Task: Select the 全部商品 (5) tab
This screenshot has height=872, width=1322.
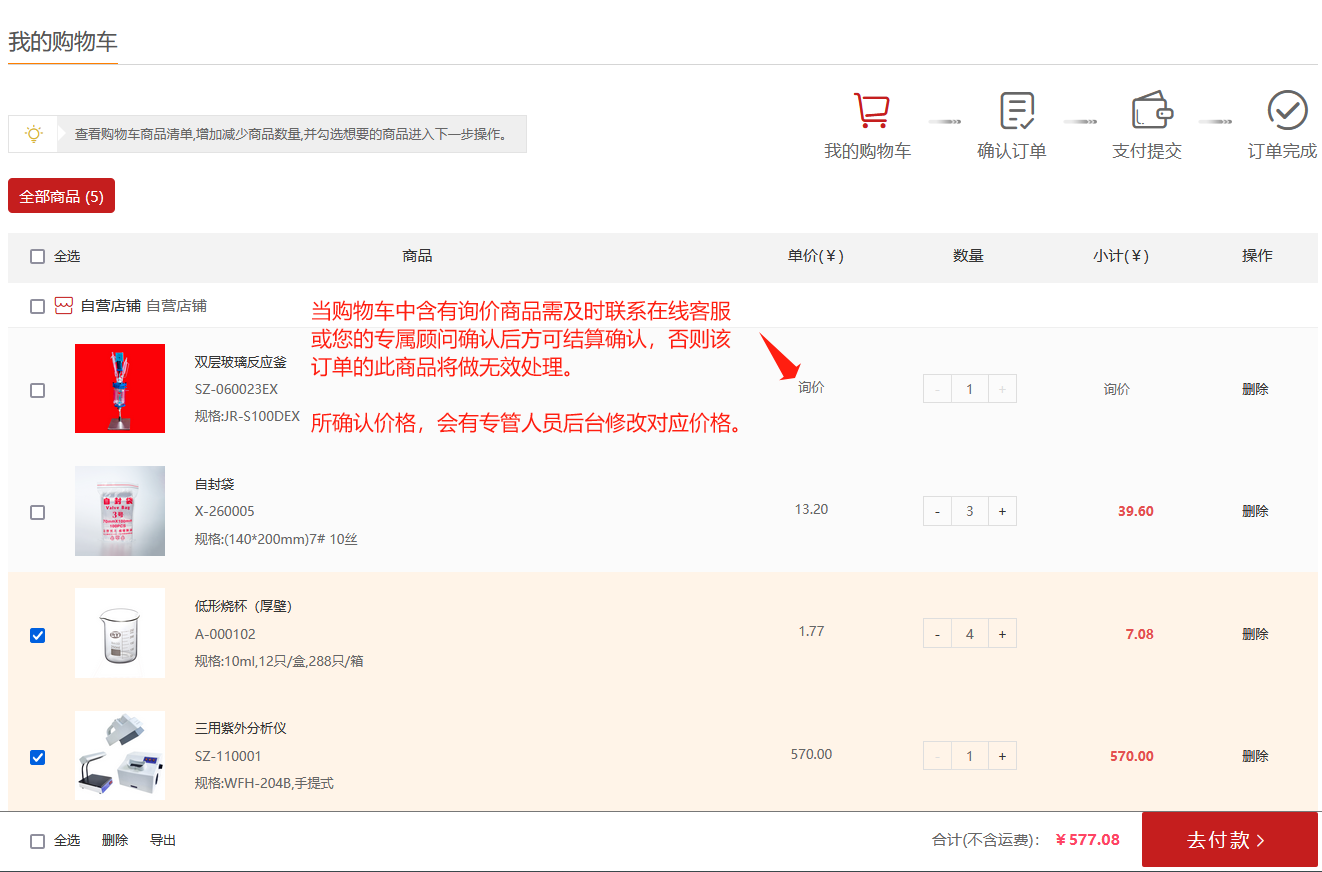Action: [61, 196]
